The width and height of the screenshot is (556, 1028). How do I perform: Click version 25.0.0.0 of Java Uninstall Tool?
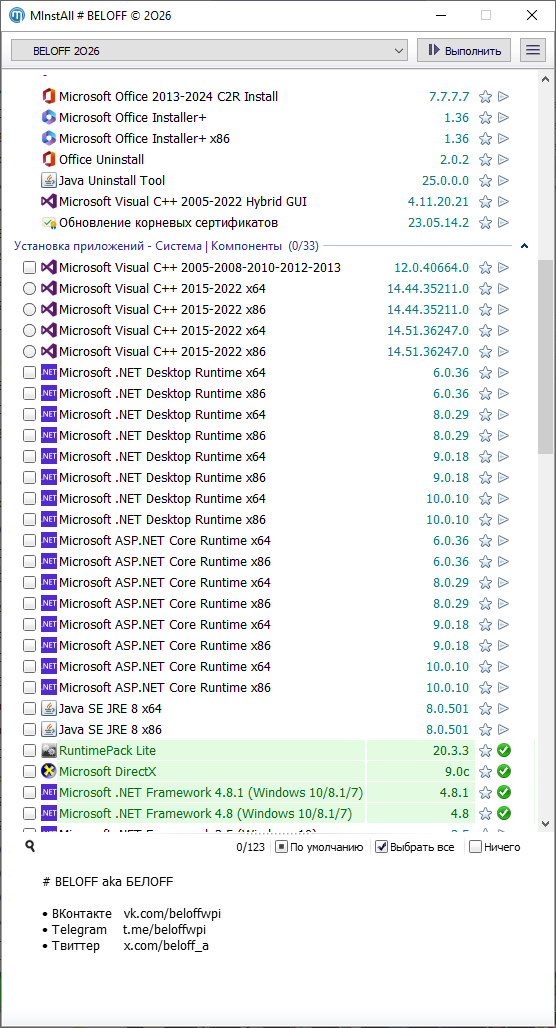click(x=446, y=181)
